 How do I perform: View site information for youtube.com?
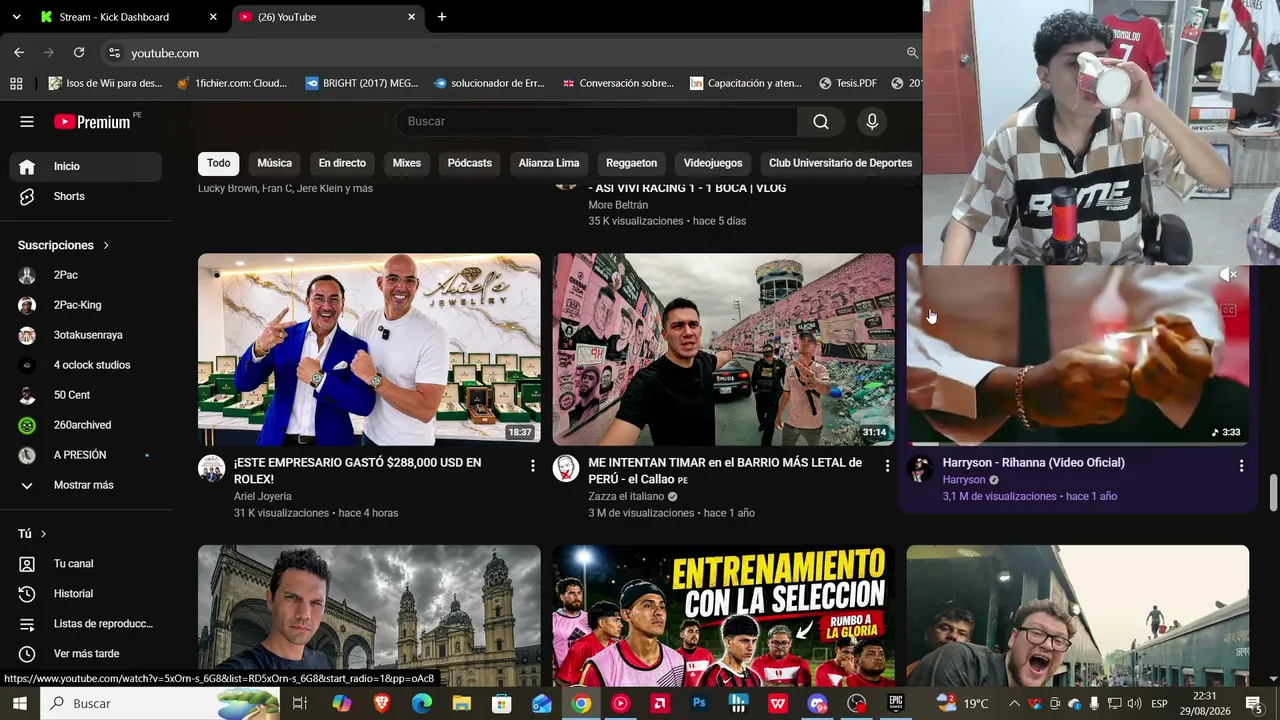point(114,53)
